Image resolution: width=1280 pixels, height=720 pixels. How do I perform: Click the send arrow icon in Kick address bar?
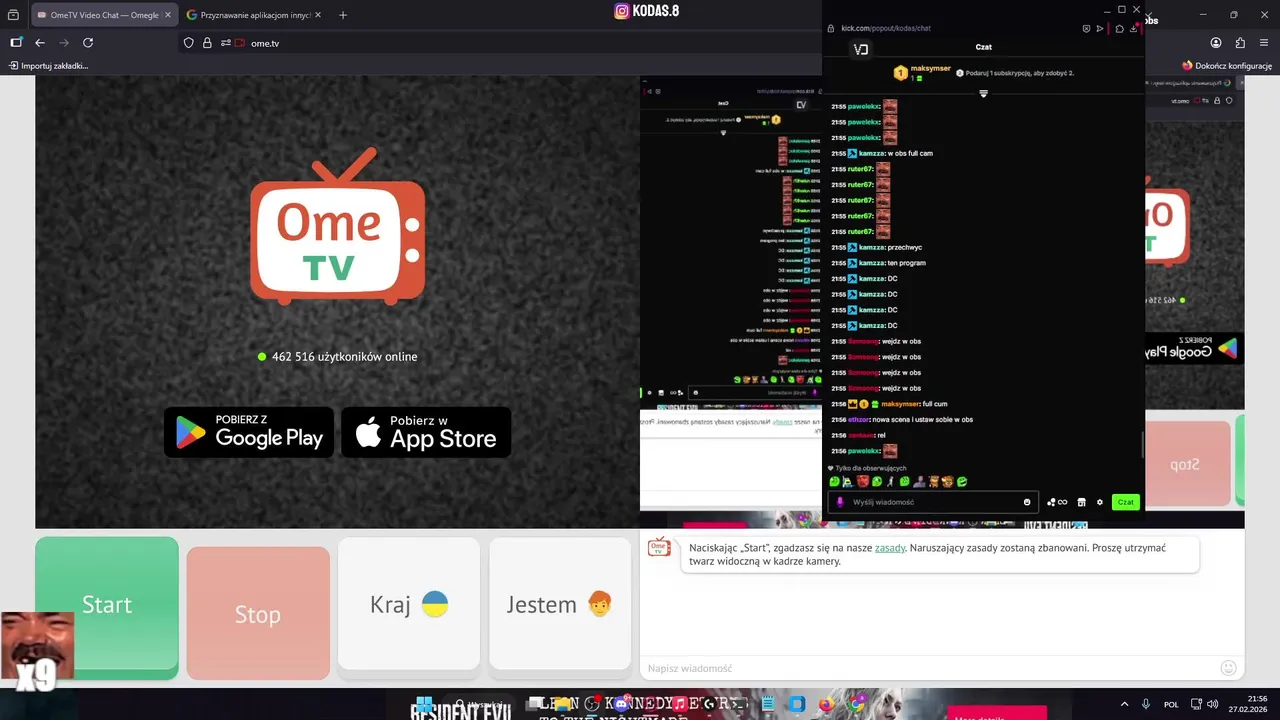(x=1100, y=29)
